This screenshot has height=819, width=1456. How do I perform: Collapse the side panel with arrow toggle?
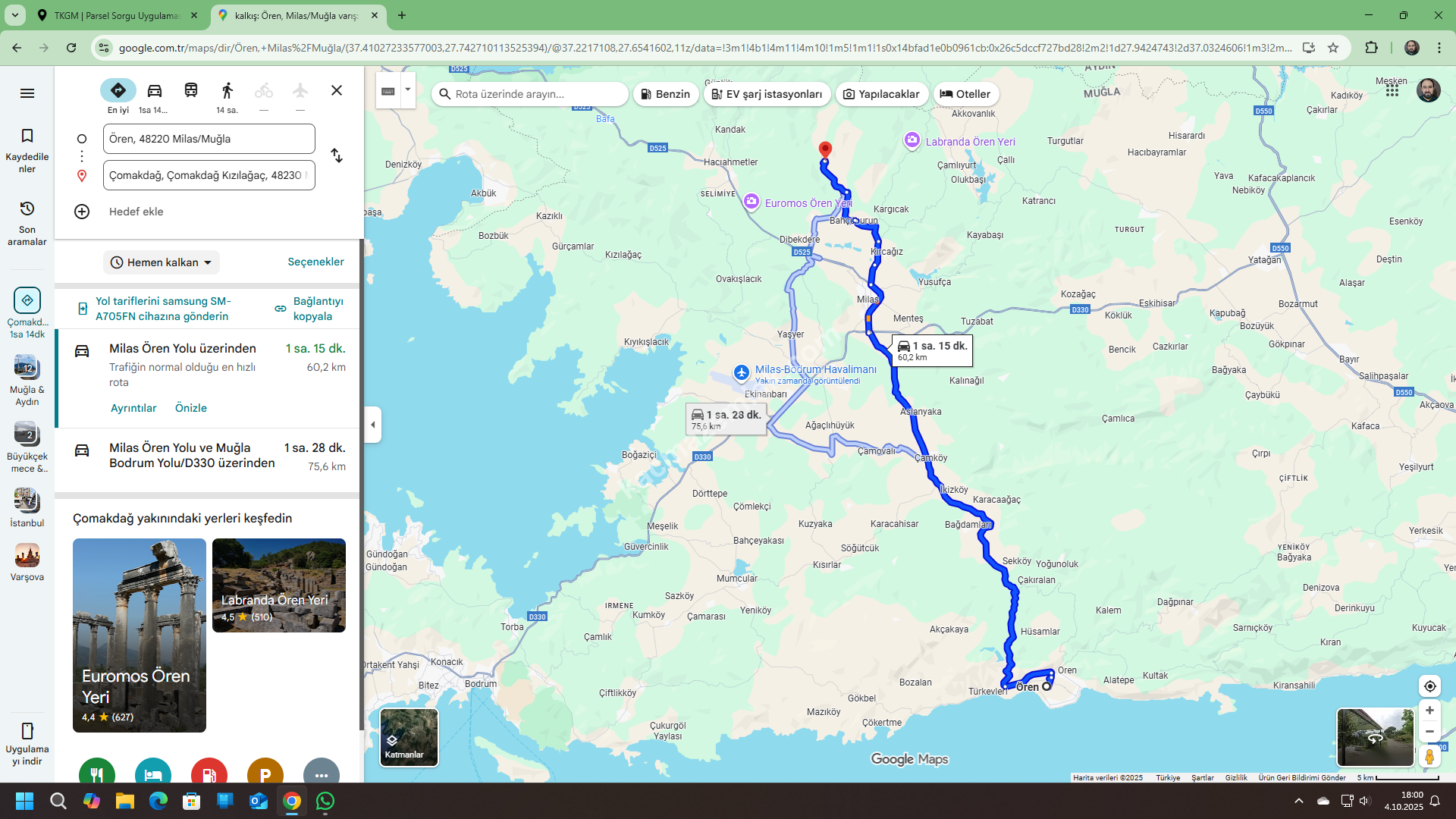pyautogui.click(x=372, y=425)
